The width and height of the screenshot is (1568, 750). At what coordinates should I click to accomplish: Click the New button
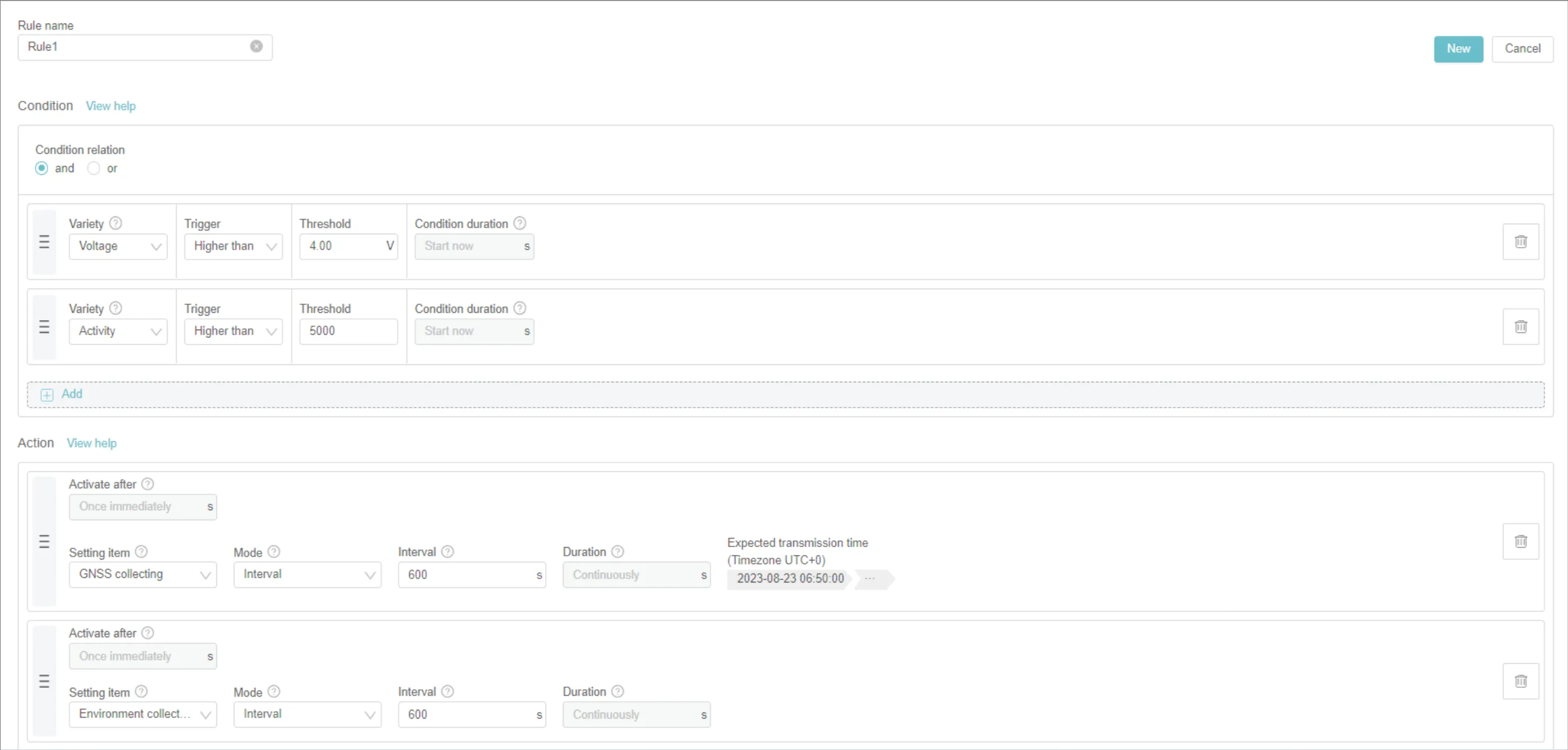(1458, 49)
